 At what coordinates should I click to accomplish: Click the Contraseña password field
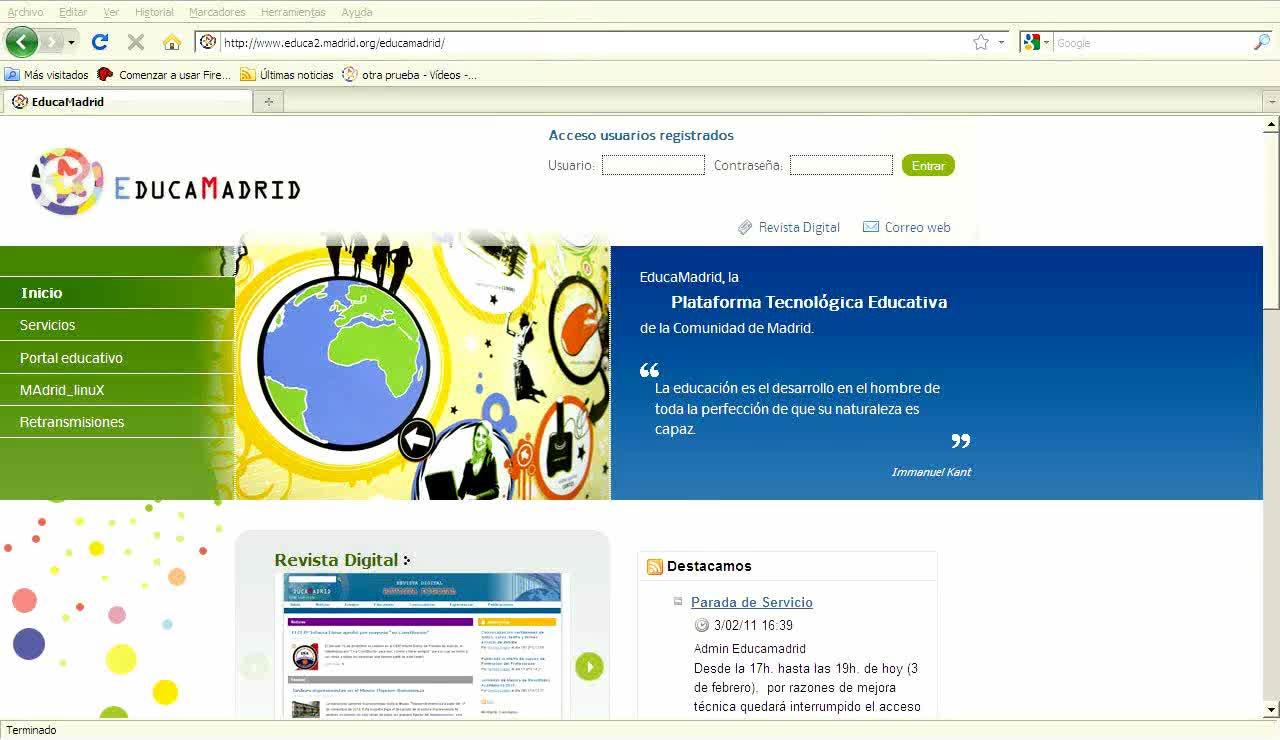click(x=841, y=165)
